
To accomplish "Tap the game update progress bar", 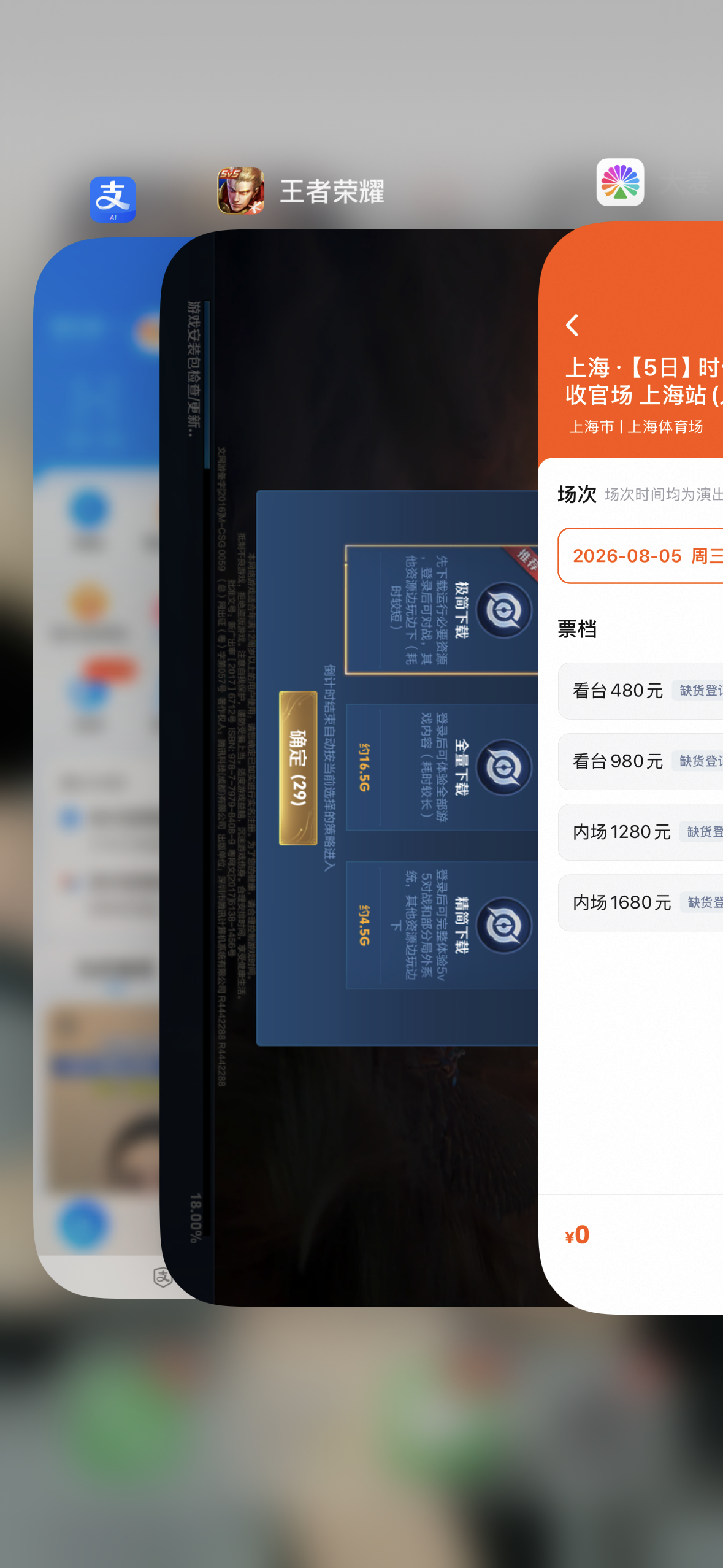I will (x=207, y=768).
